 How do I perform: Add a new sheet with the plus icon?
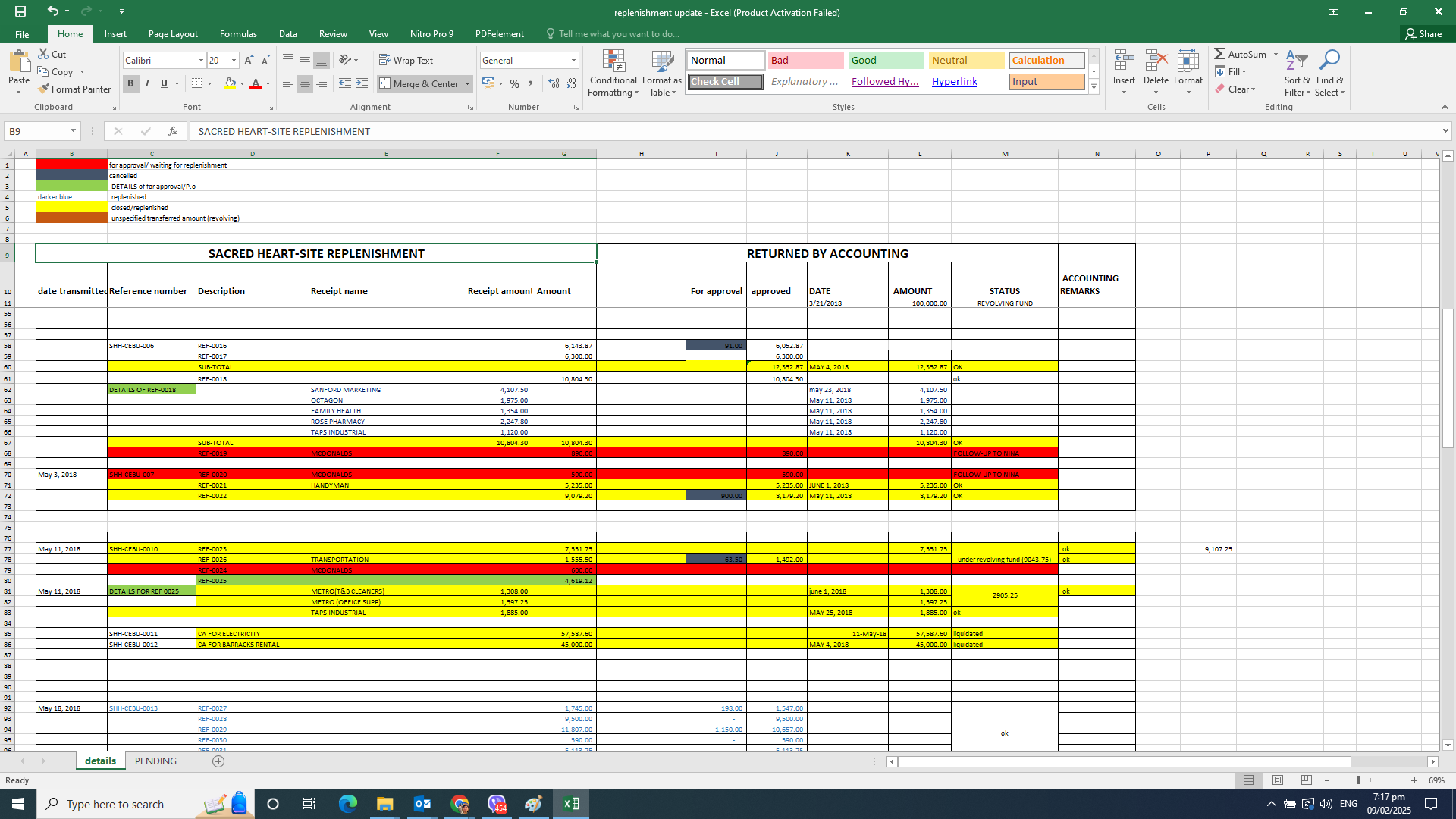pos(218,761)
